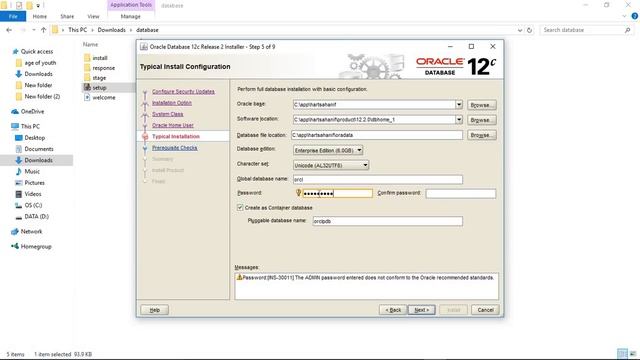The width and height of the screenshot is (640, 360).
Task: Toggle Create as Container database checkbox
Action: (240, 208)
